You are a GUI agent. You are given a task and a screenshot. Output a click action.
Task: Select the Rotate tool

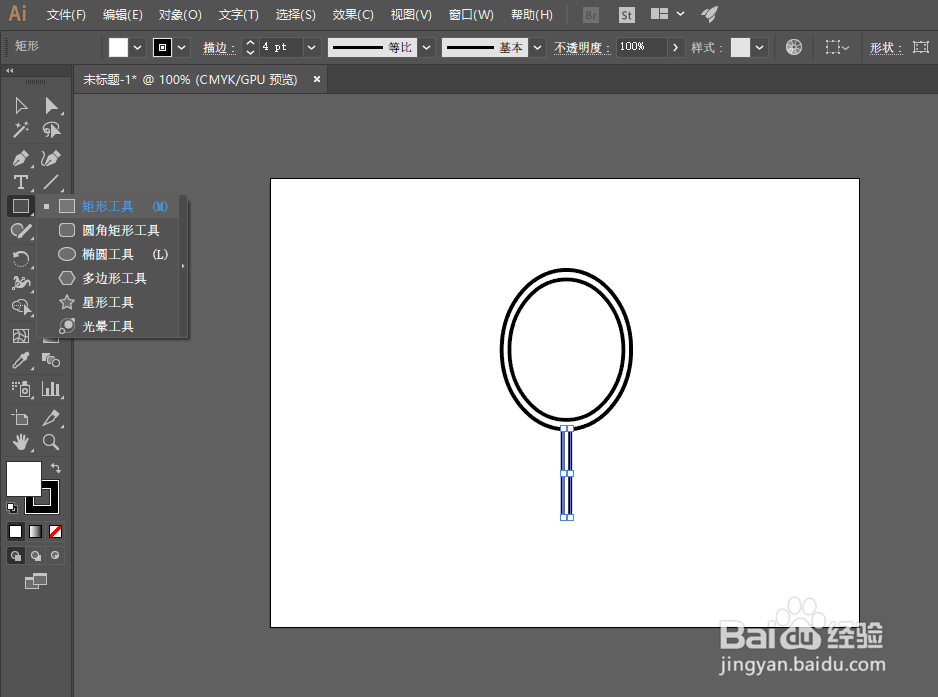(x=21, y=258)
